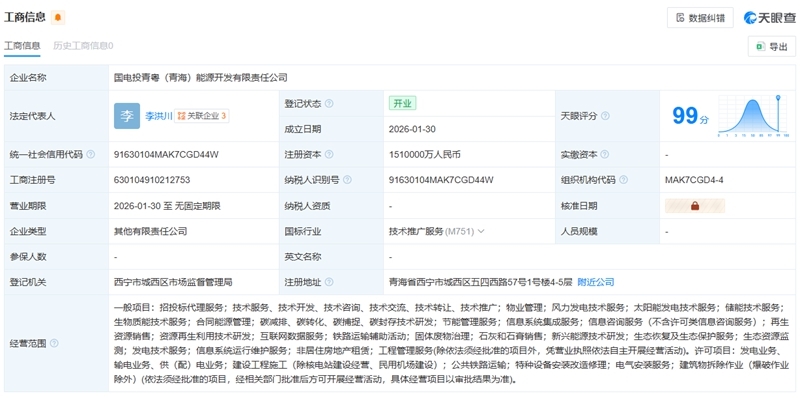Click help icon next to 注册地址

click(x=329, y=282)
